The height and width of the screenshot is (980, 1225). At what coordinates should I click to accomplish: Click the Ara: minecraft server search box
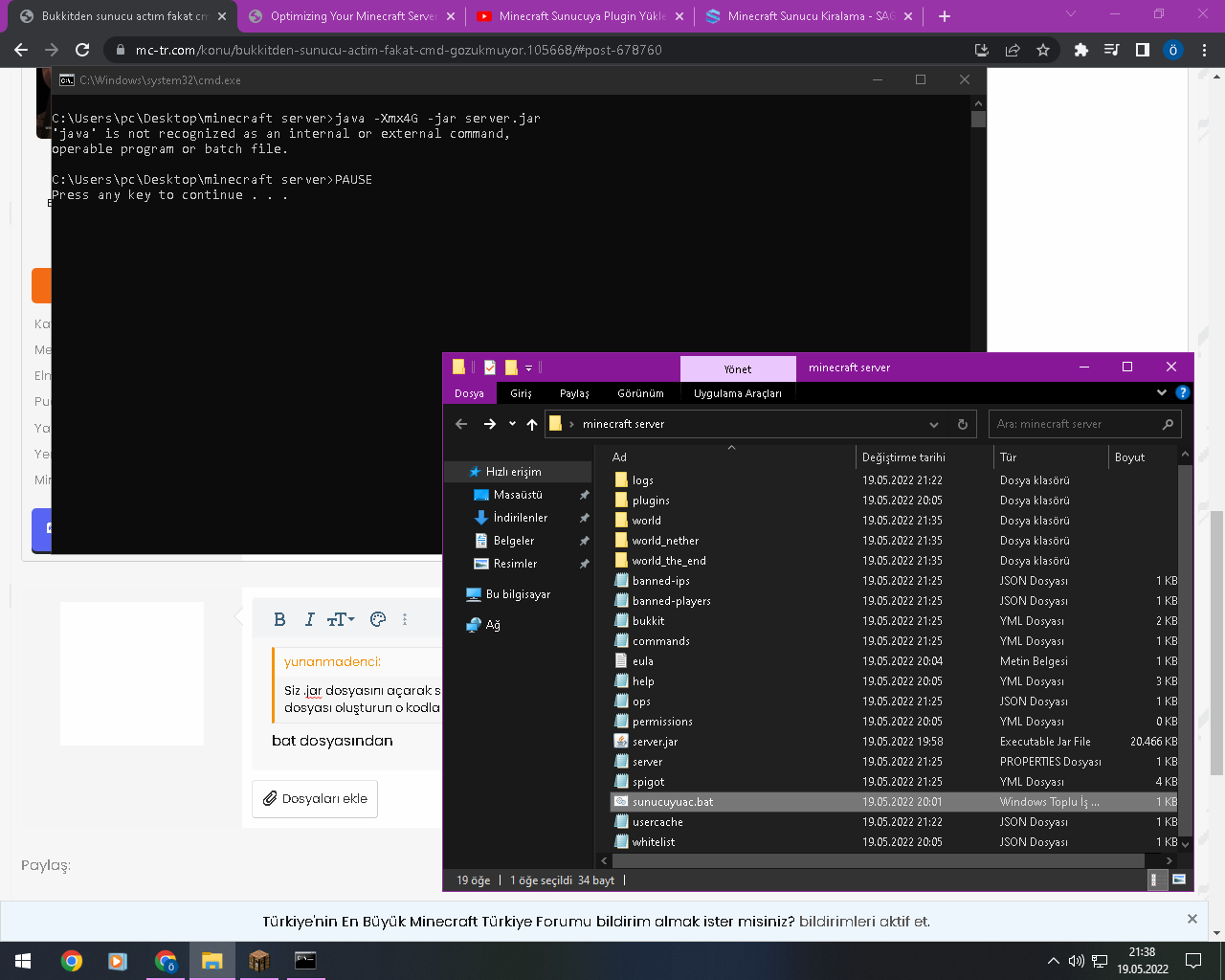coord(1084,424)
